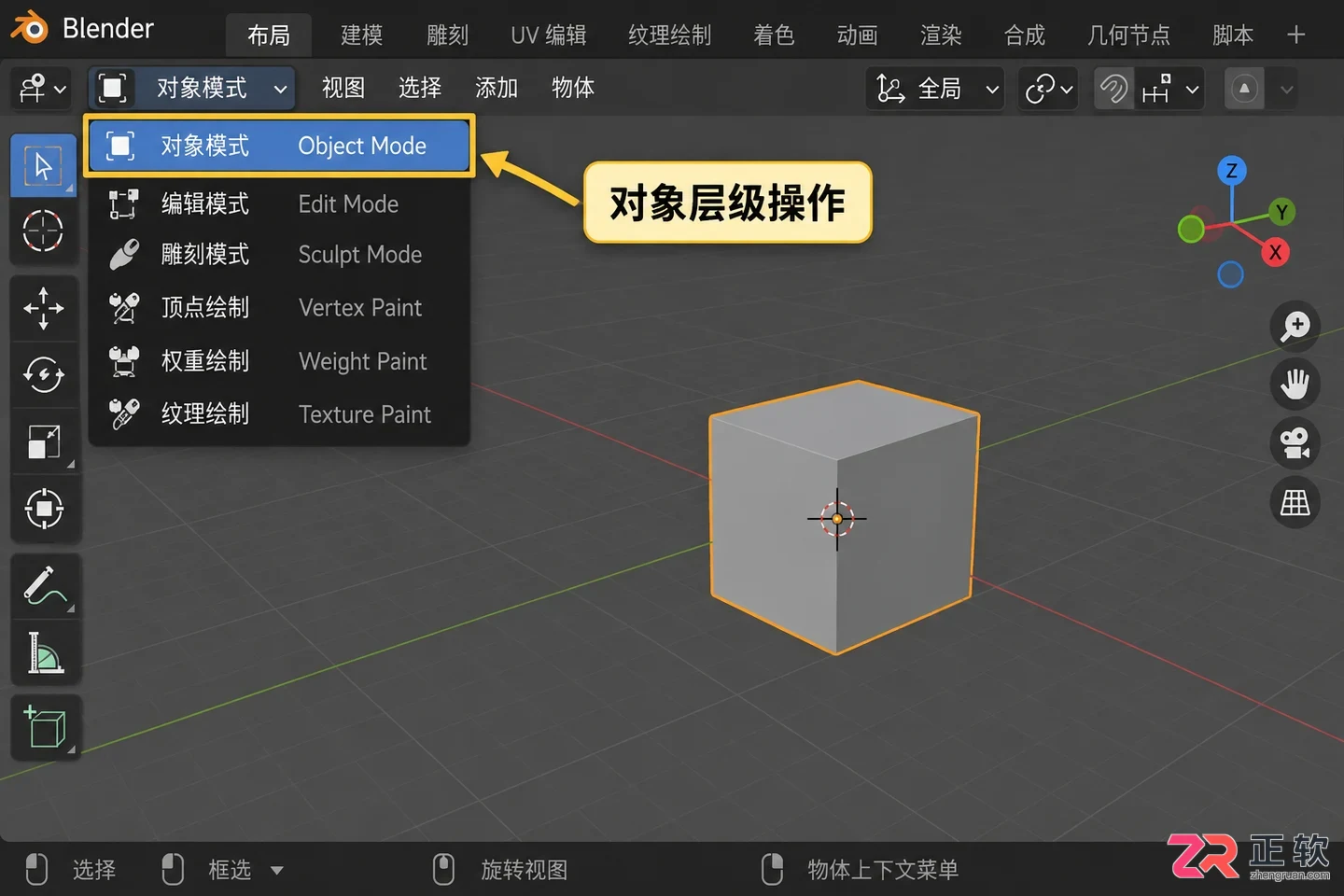Click the Y axis gizmo handle
The width and height of the screenshot is (1344, 896).
coord(1281,212)
